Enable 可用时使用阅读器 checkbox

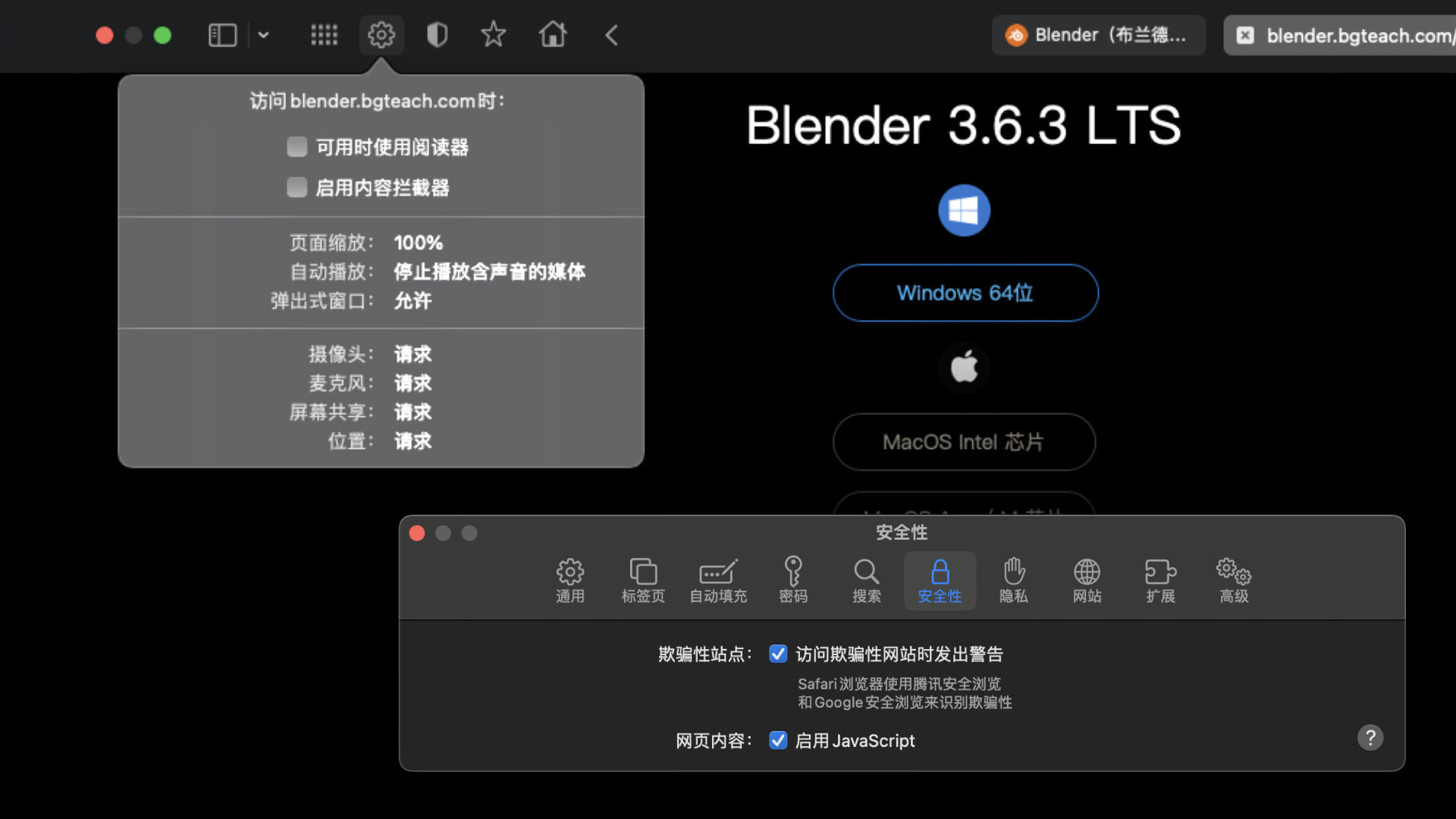297,146
